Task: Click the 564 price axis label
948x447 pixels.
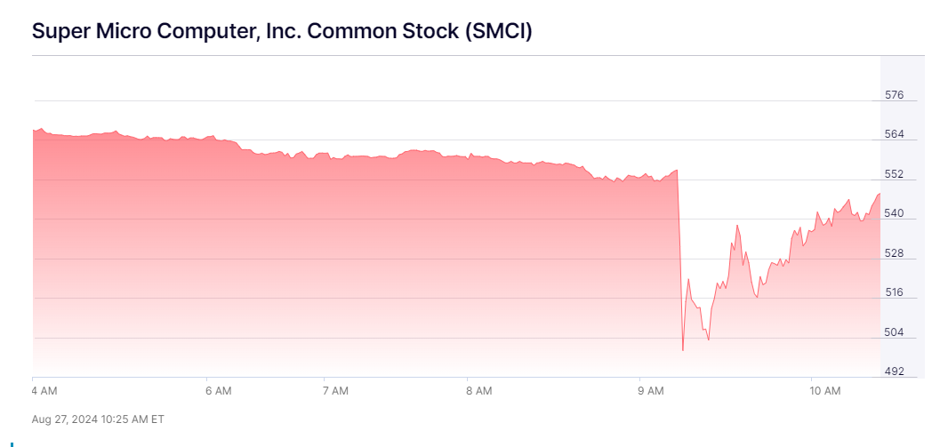Action: pos(894,135)
